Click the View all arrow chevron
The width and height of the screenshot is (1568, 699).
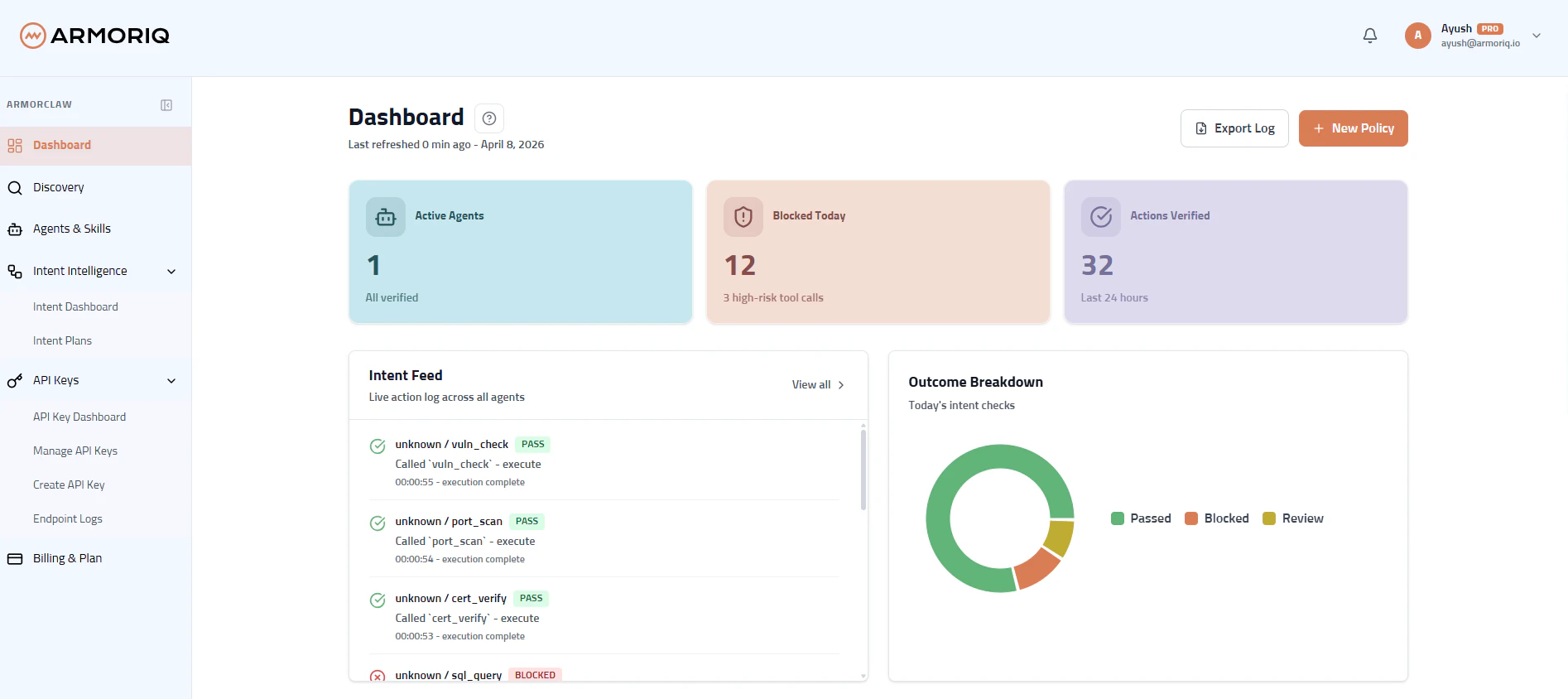click(x=841, y=385)
